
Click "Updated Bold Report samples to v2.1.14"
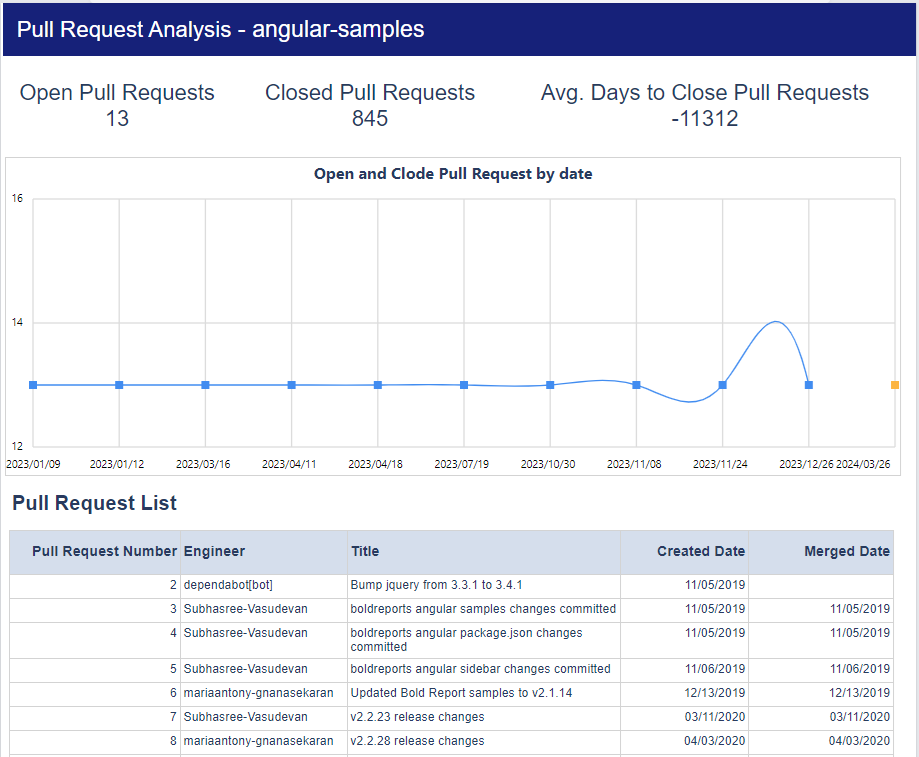point(451,693)
